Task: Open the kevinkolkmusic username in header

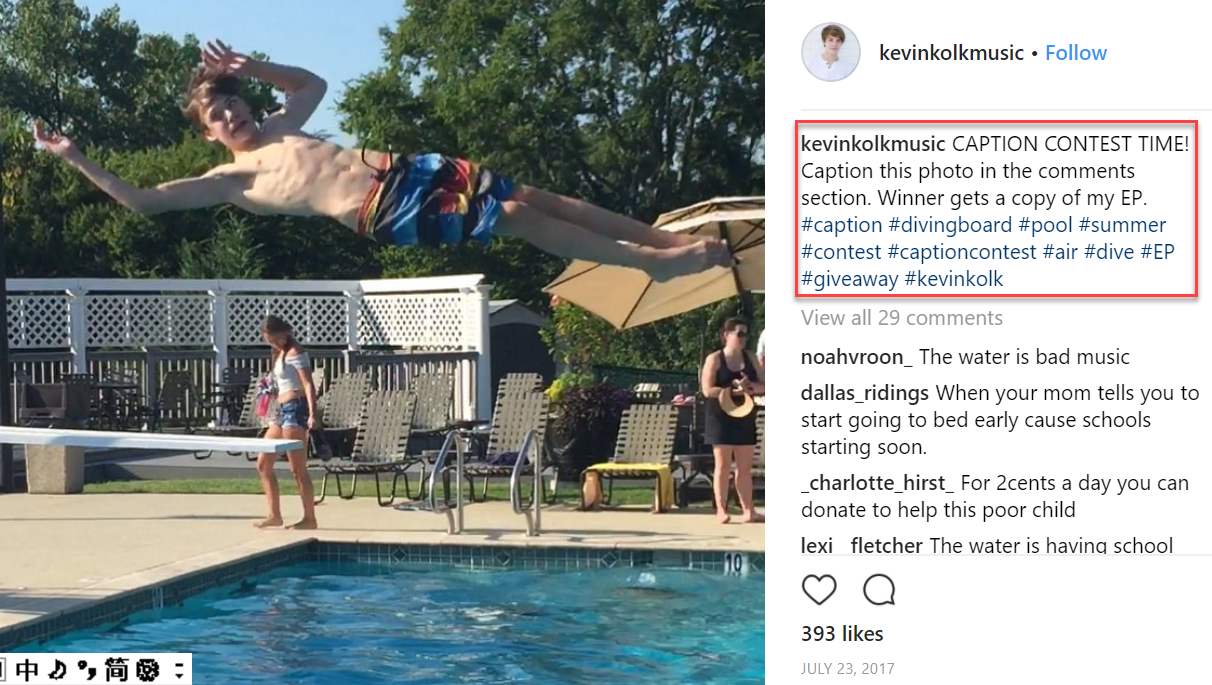Action: (x=951, y=53)
